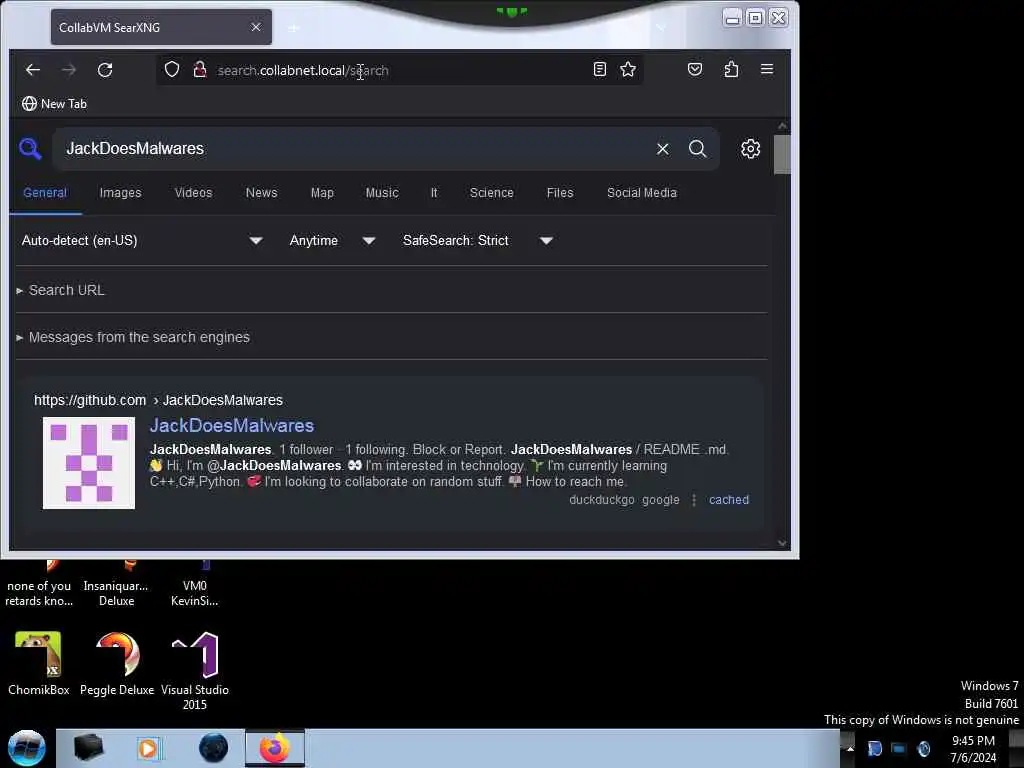Open the Science tab

(x=492, y=193)
